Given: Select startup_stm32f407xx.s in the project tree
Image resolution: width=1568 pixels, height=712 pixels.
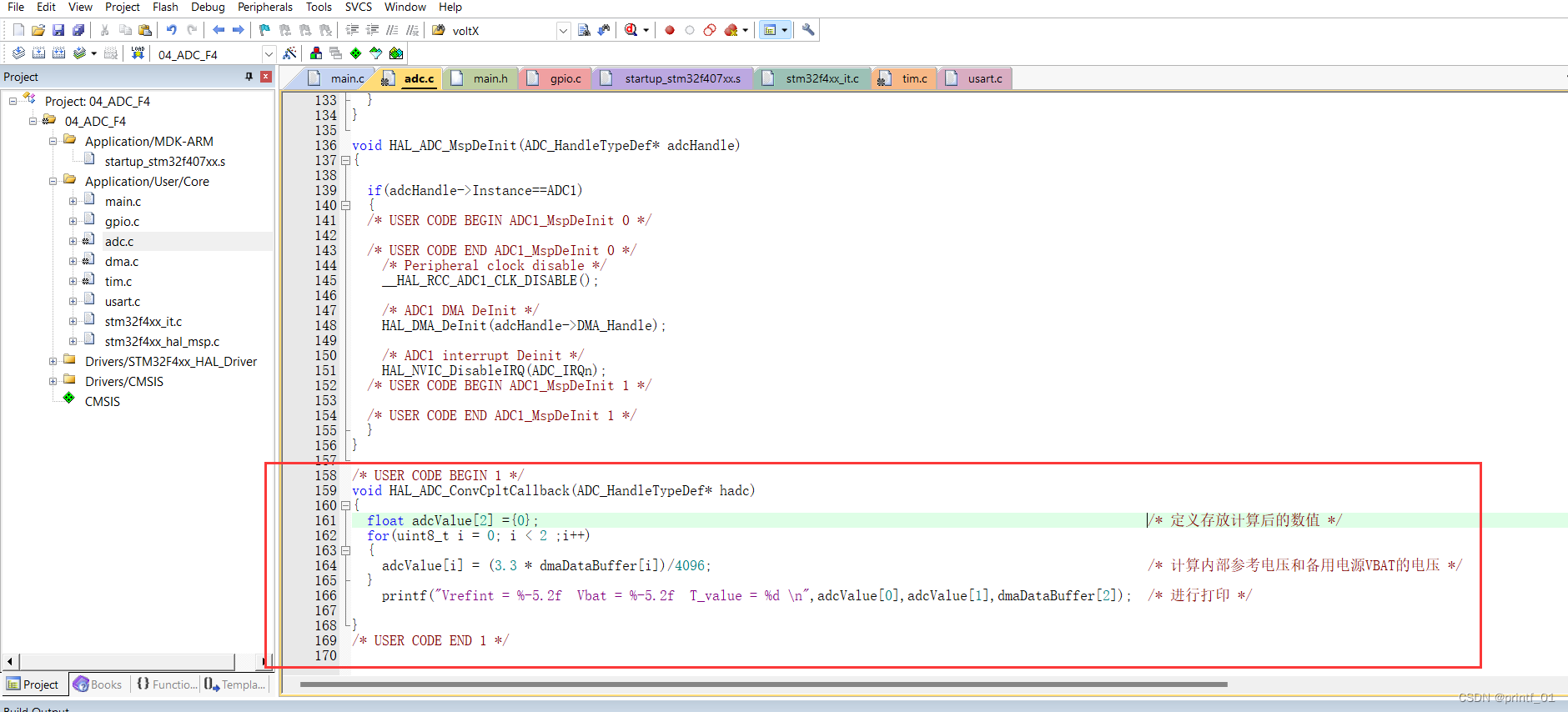Looking at the screenshot, I should 165,162.
